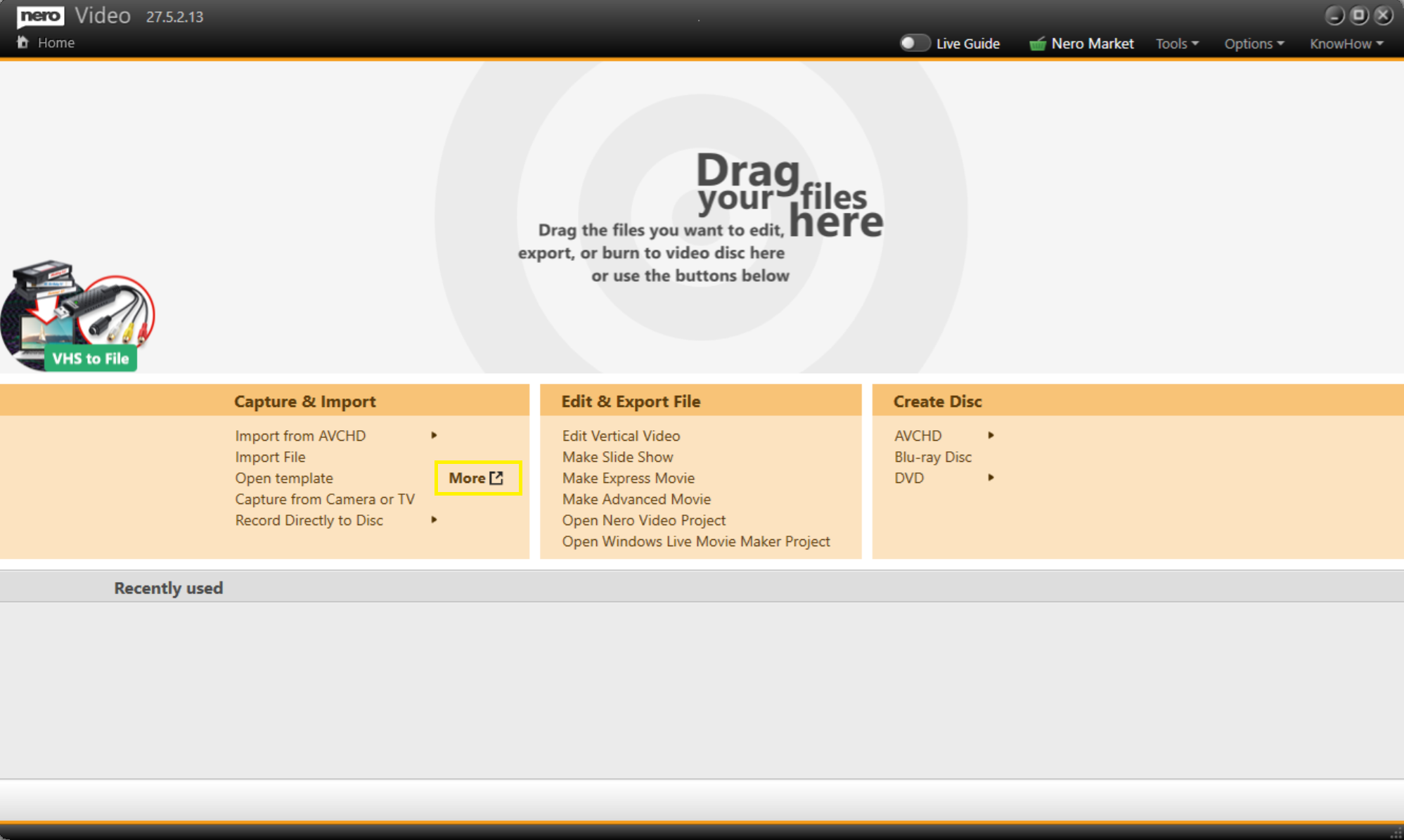The image size is (1404, 840).
Task: Select Make Express Movie
Action: coord(628,478)
